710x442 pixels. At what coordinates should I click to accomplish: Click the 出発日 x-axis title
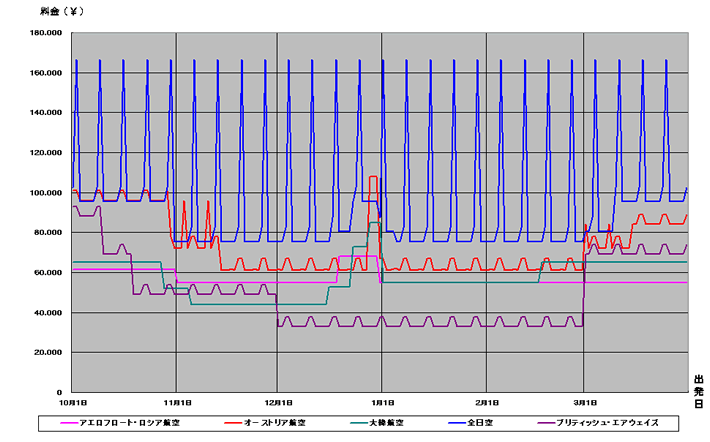[x=699, y=392]
